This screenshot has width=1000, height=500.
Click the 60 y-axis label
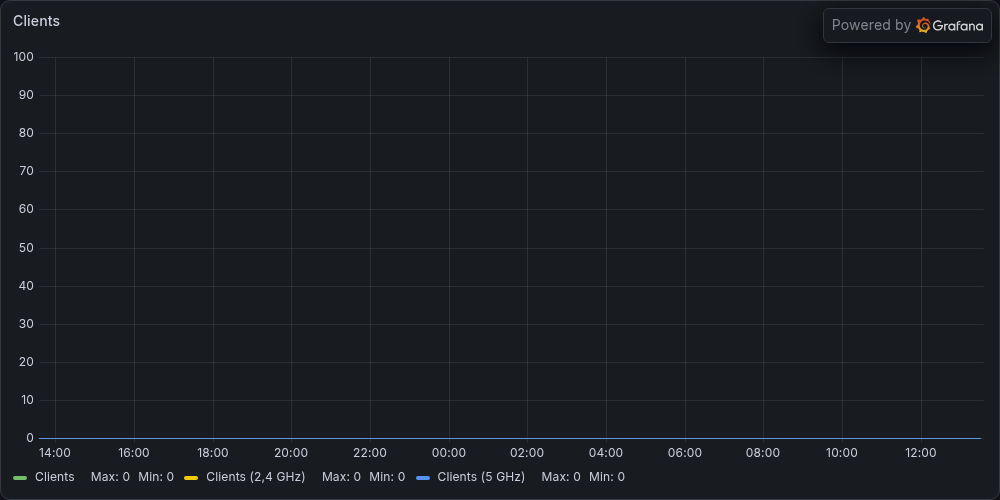coord(27,210)
